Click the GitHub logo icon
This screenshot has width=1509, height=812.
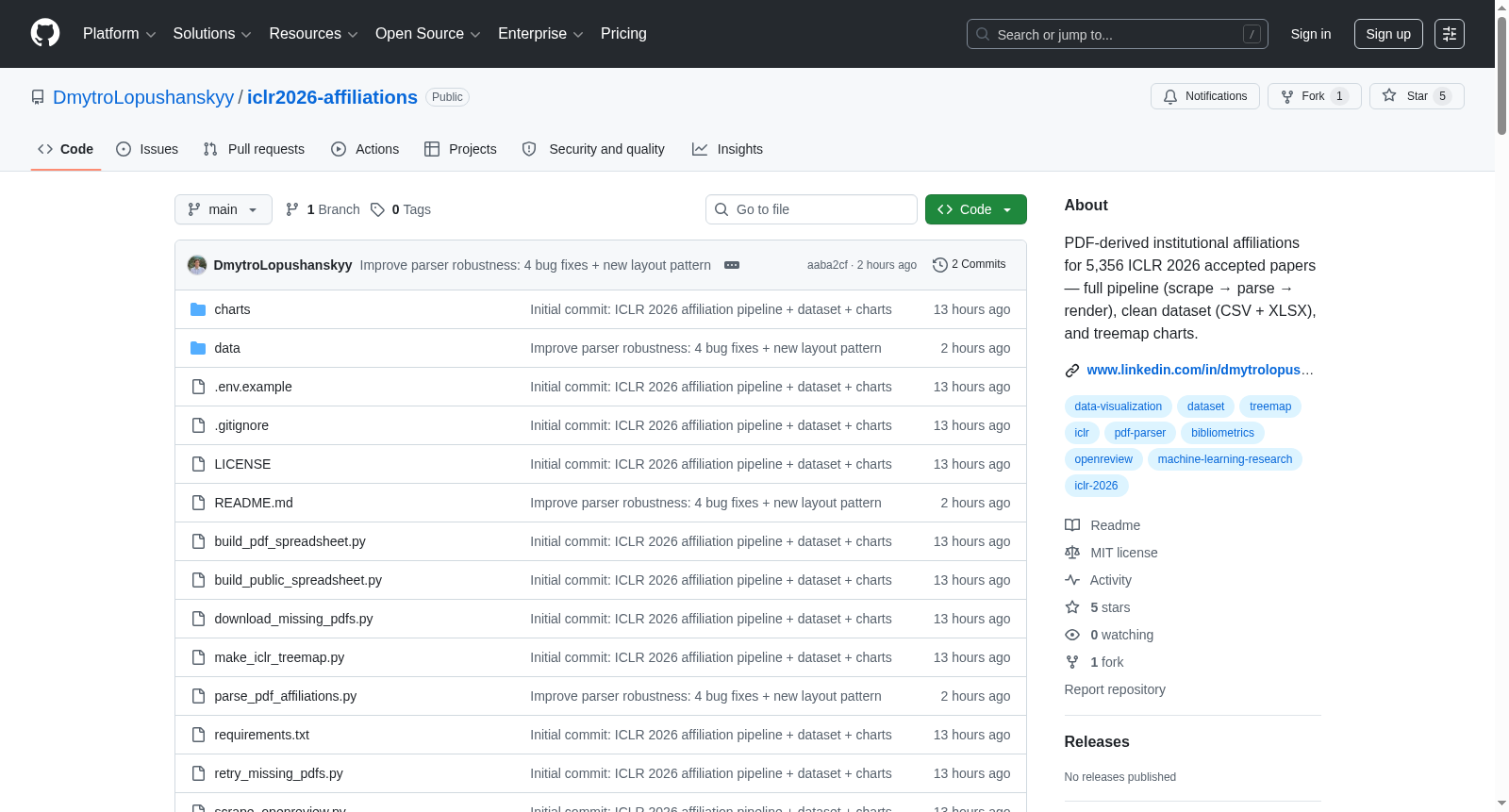(x=45, y=33)
